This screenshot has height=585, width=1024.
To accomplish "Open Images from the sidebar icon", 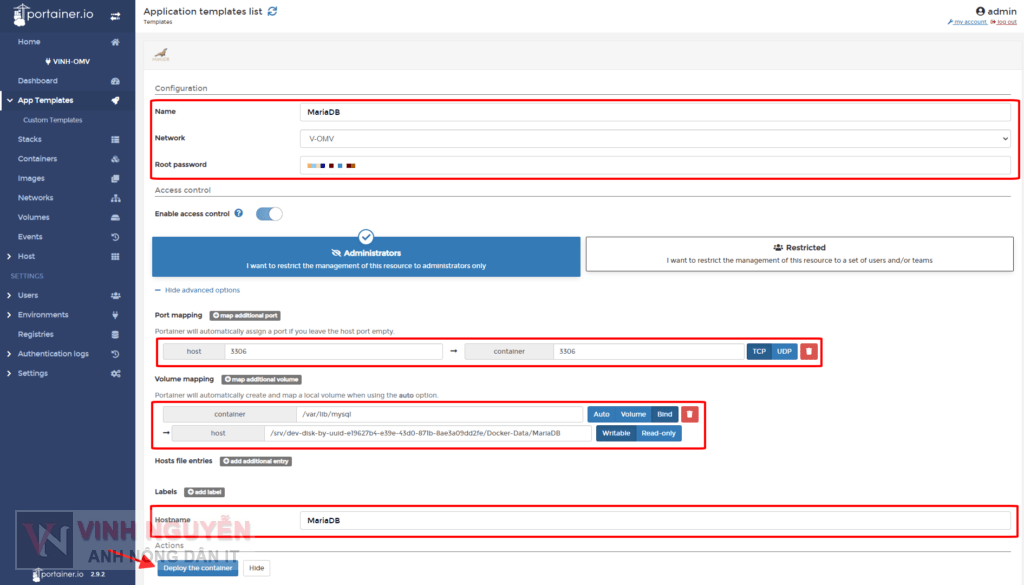I will 115,178.
